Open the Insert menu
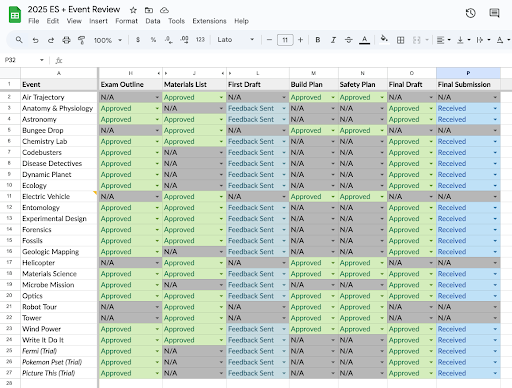This screenshot has width=512, height=388. click(x=98, y=21)
